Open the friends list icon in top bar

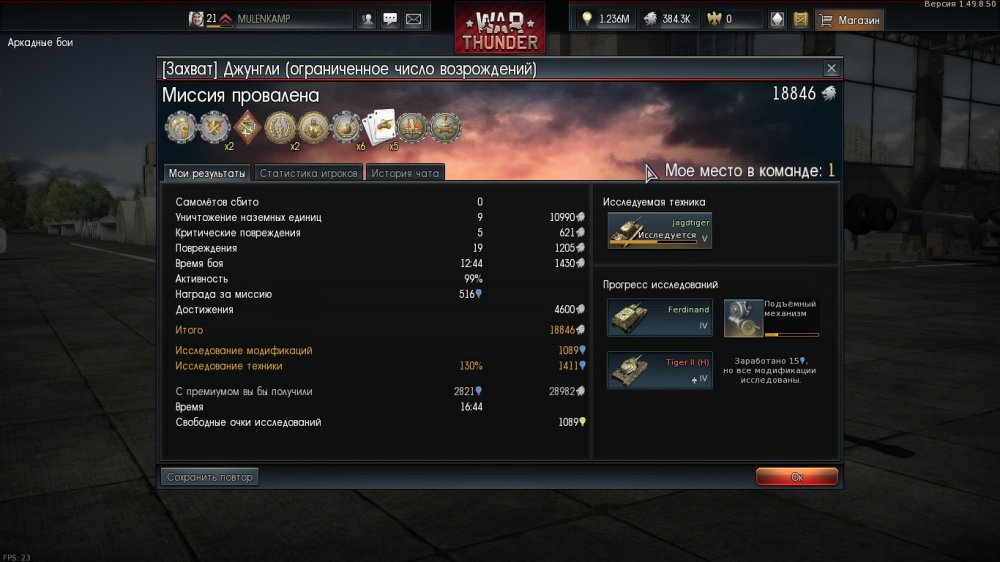coord(367,19)
